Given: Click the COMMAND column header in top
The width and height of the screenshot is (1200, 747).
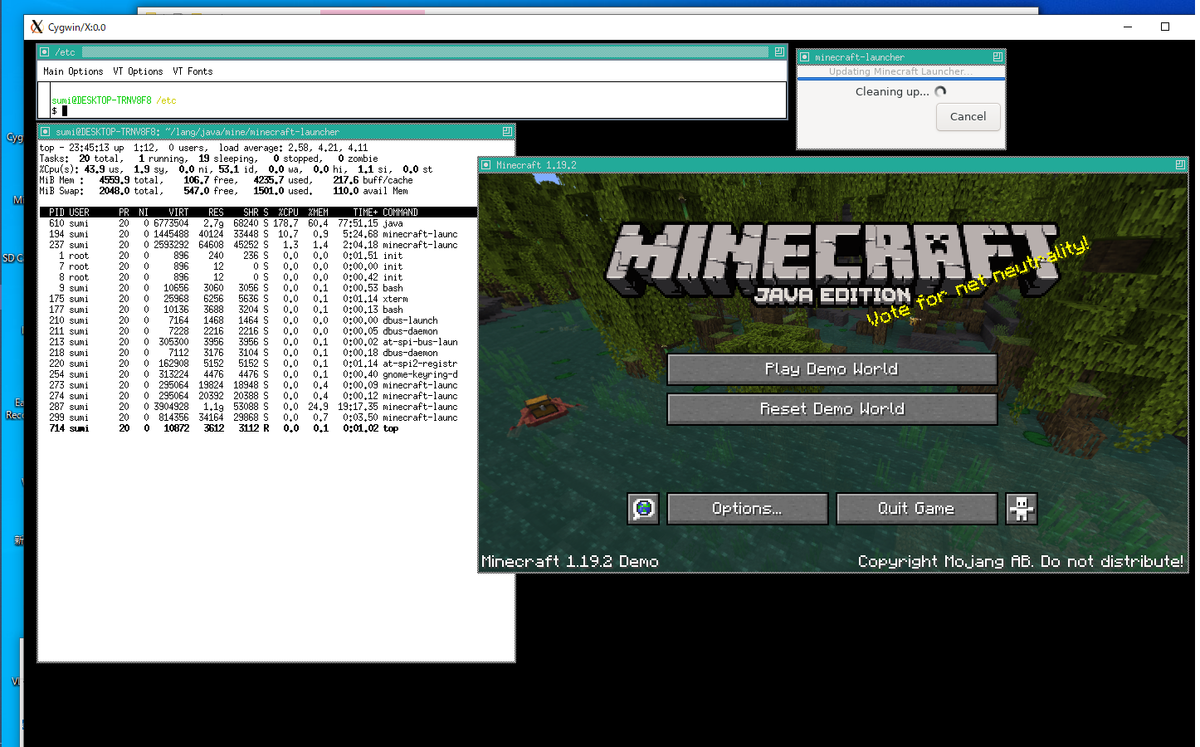Looking at the screenshot, I should [400, 212].
